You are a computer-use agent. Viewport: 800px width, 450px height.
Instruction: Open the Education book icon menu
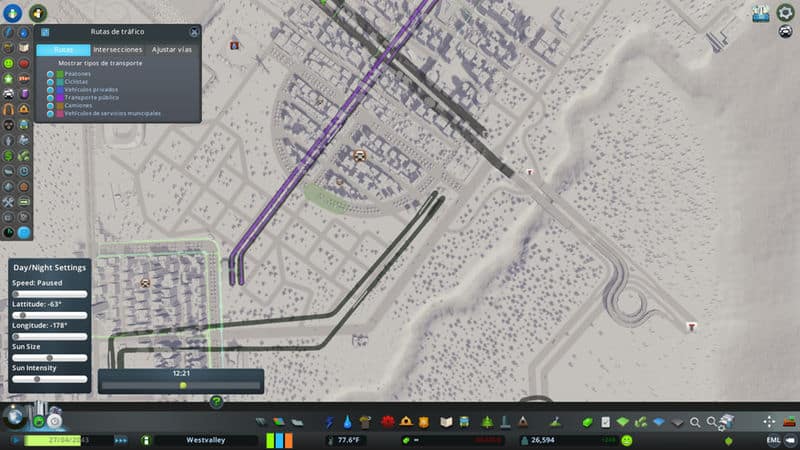pyautogui.click(x=447, y=422)
